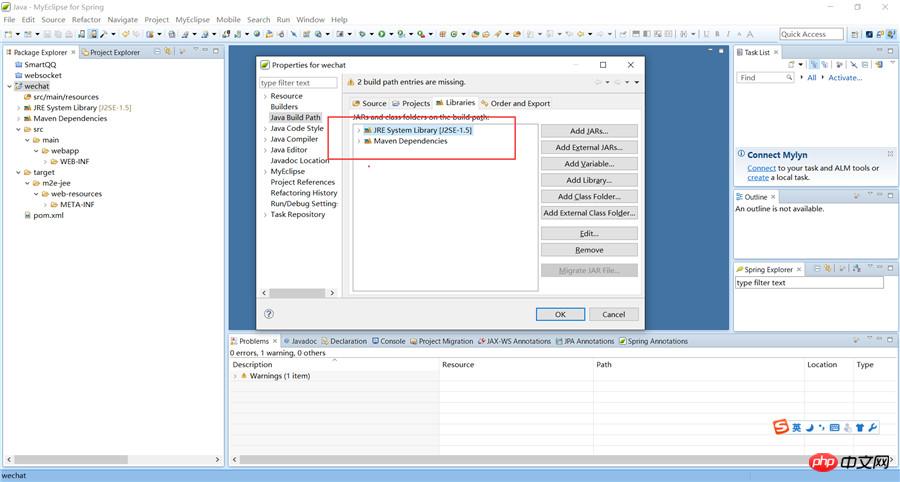Open the Window menu
This screenshot has width=900, height=482.
tap(311, 20)
